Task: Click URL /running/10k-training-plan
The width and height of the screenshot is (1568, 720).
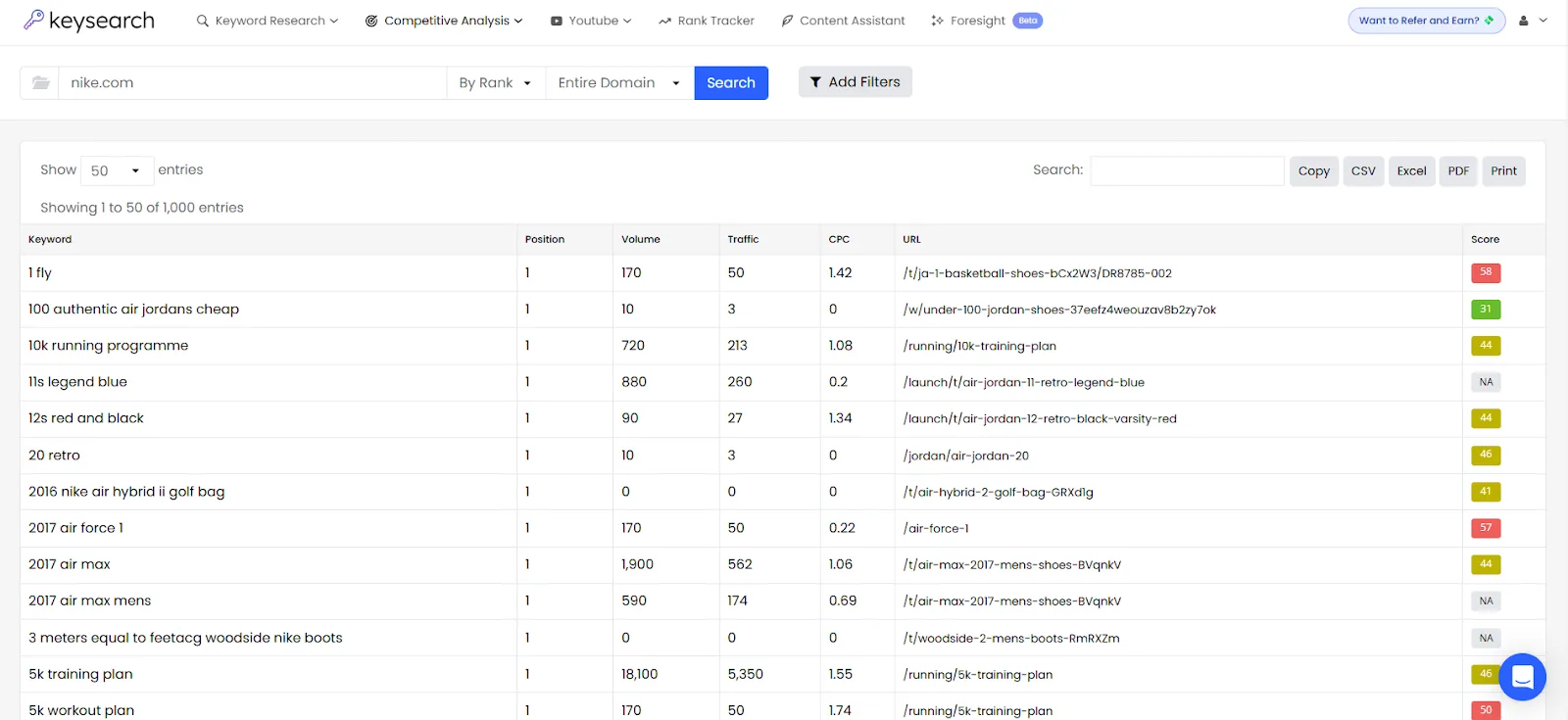Action: [980, 346]
